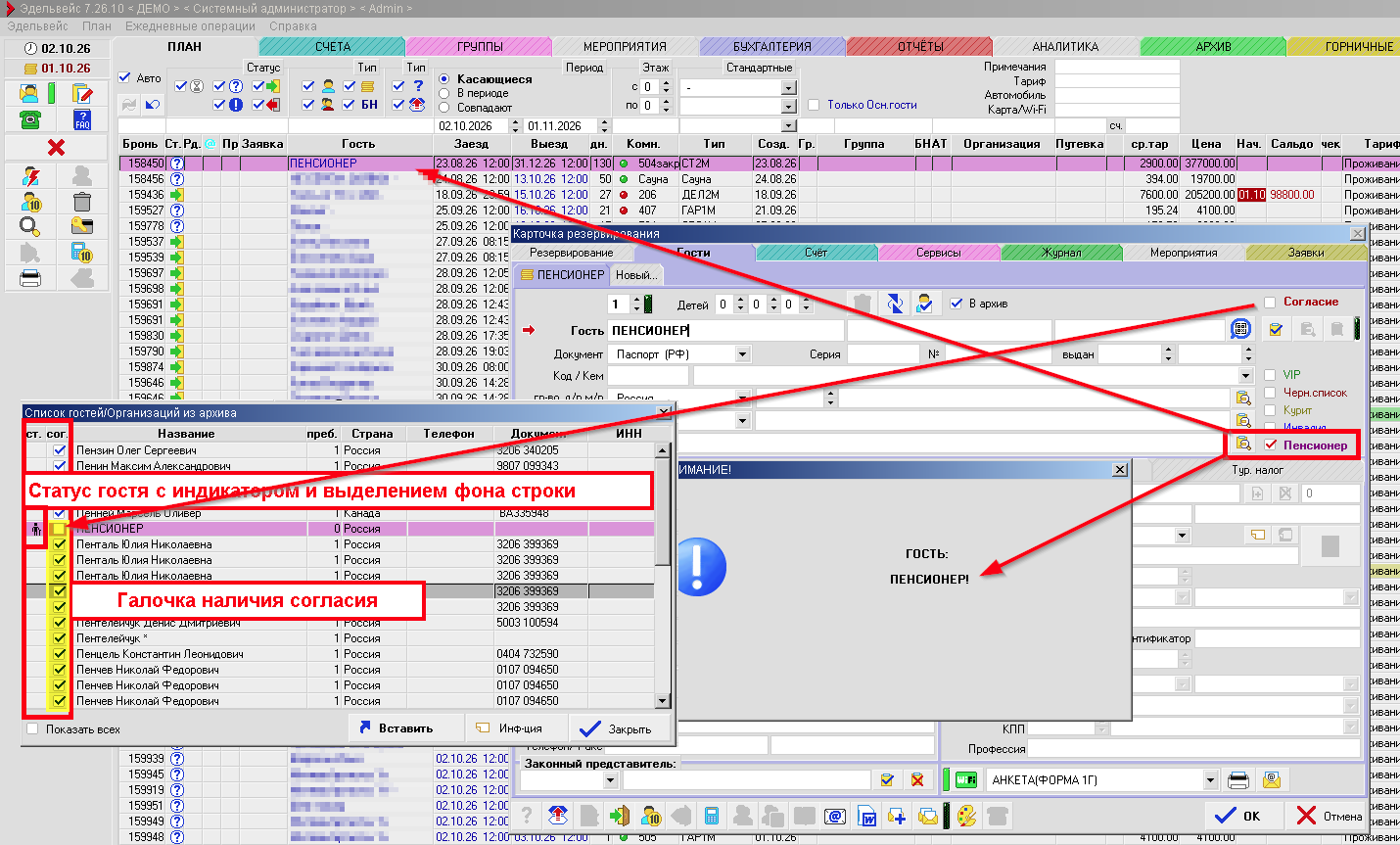Click the calculator icon in card bottom toolbar
This screenshot has width=1400, height=845.
point(712,815)
